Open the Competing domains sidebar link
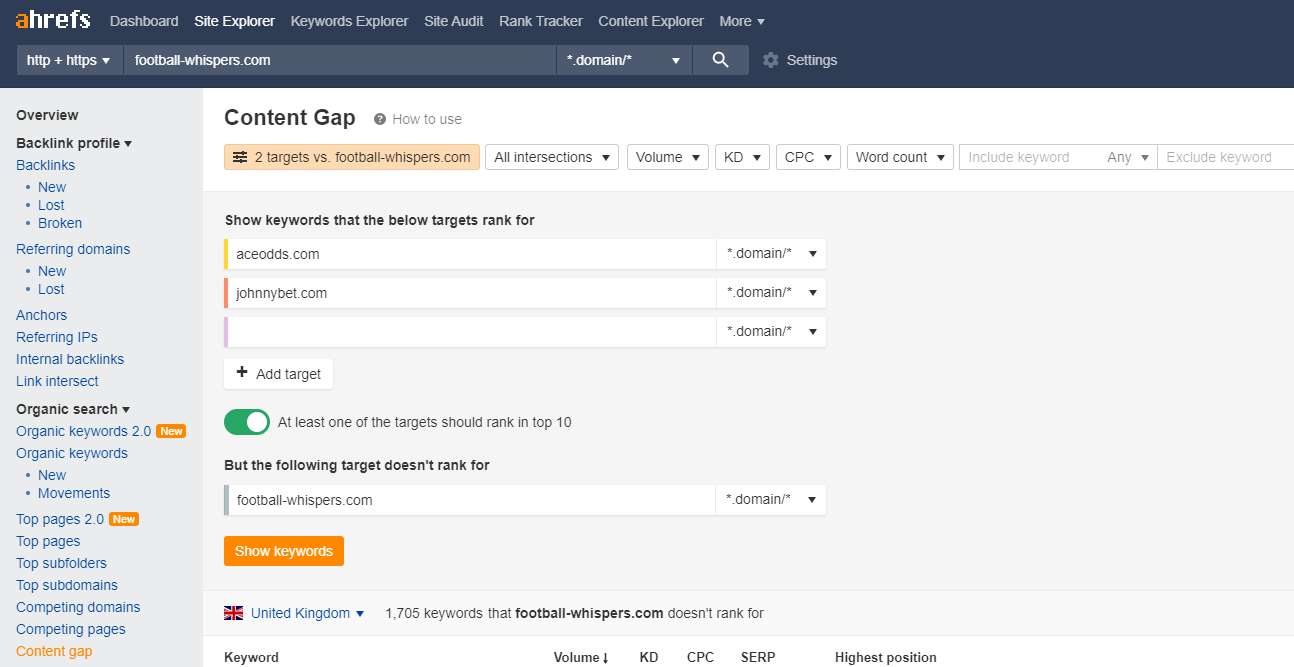 coord(78,607)
